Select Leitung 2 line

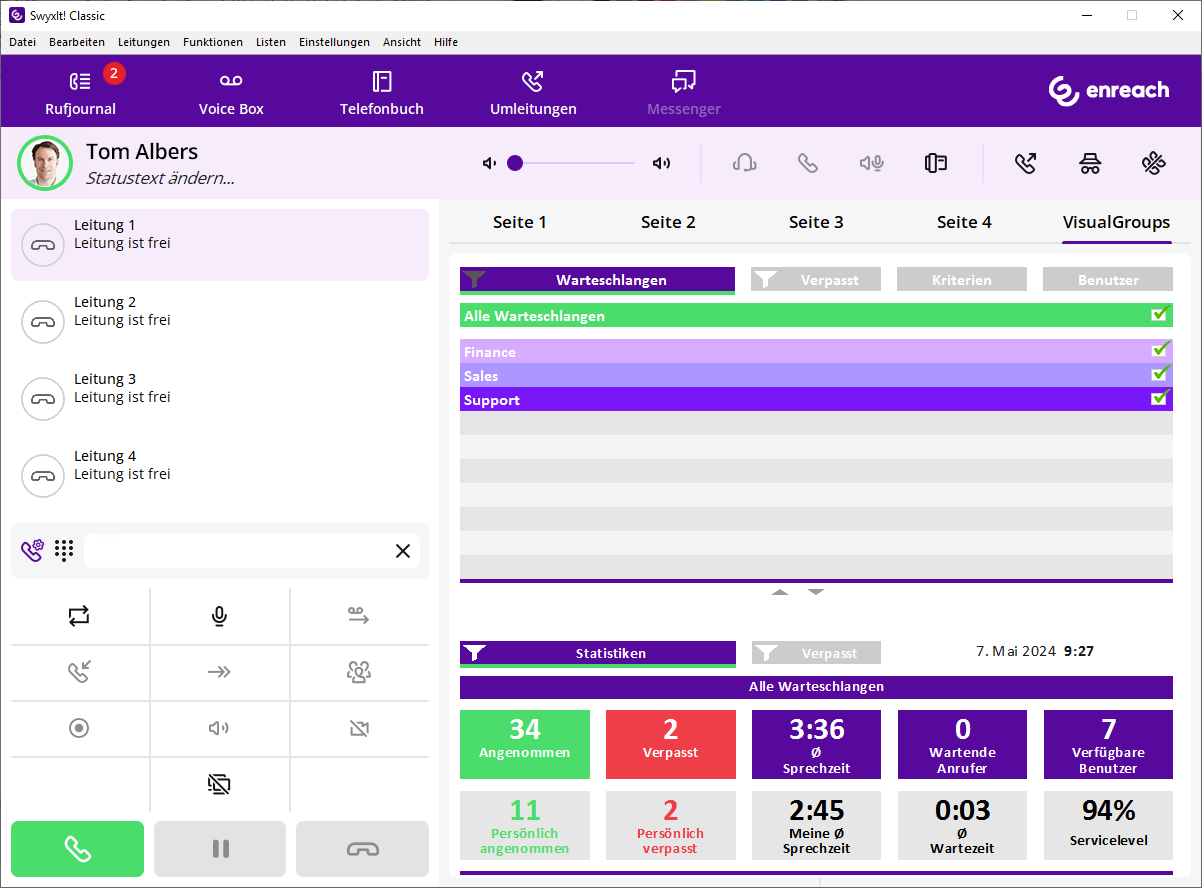(220, 322)
